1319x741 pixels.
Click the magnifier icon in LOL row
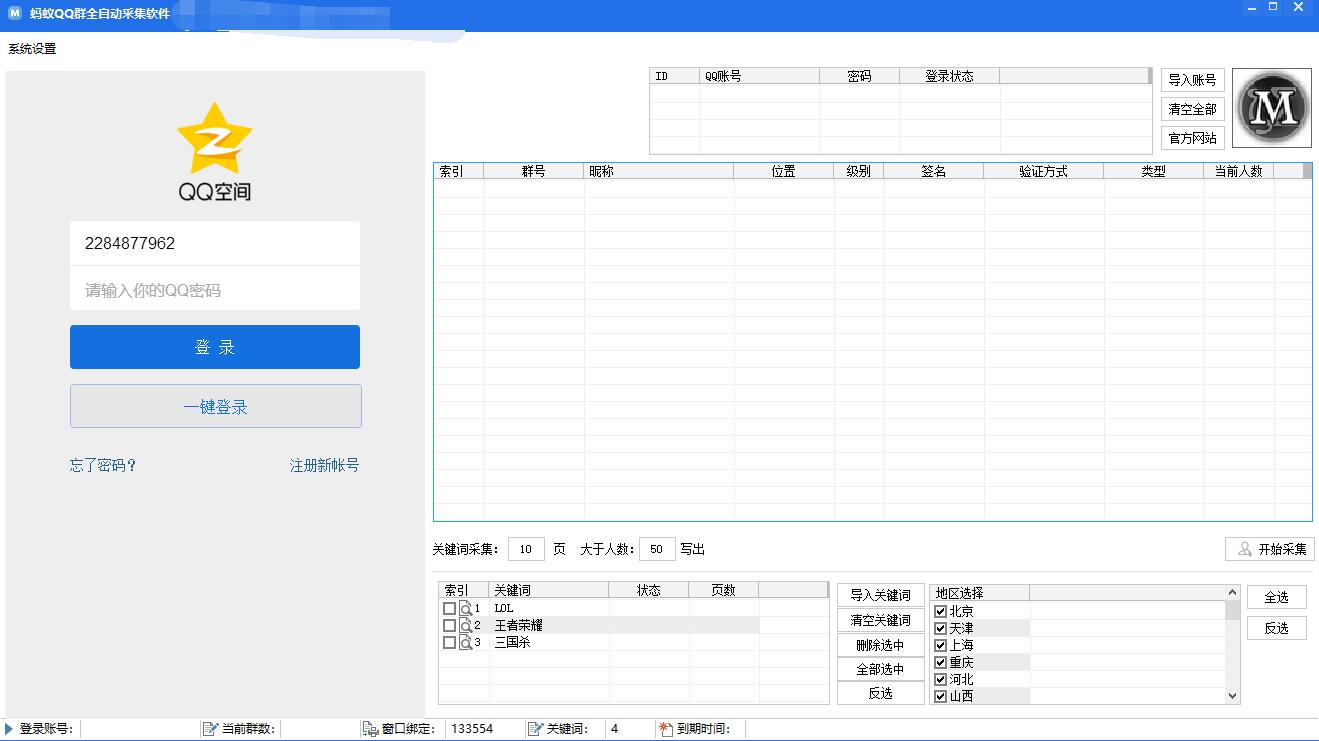[x=465, y=608]
